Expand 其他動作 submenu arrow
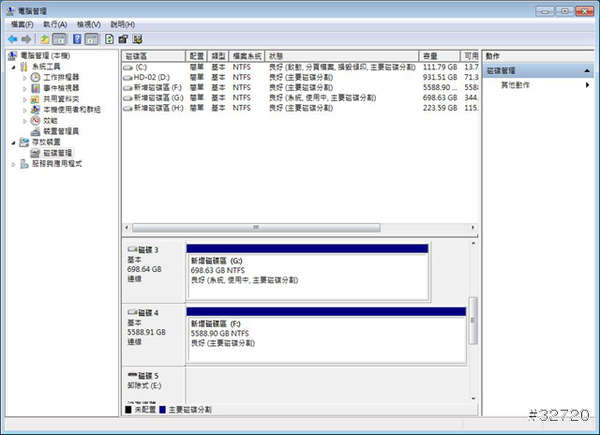600x435 pixels. 587,86
